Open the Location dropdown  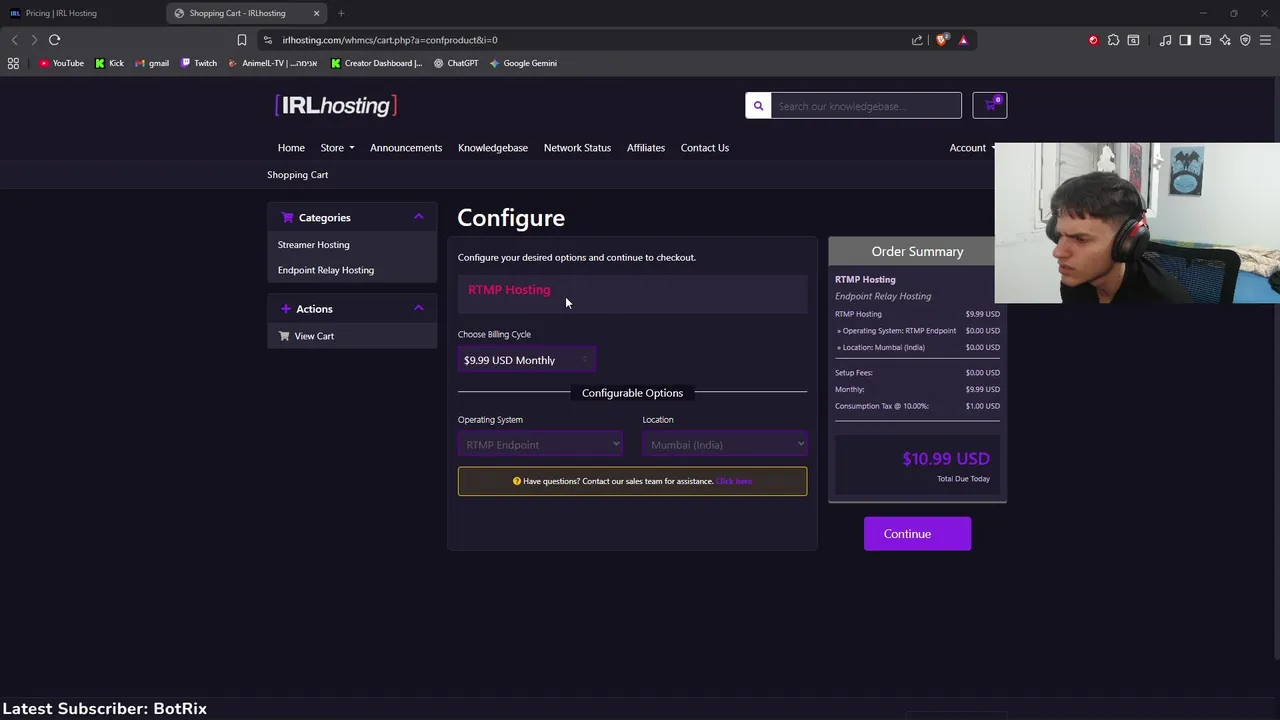pos(725,445)
